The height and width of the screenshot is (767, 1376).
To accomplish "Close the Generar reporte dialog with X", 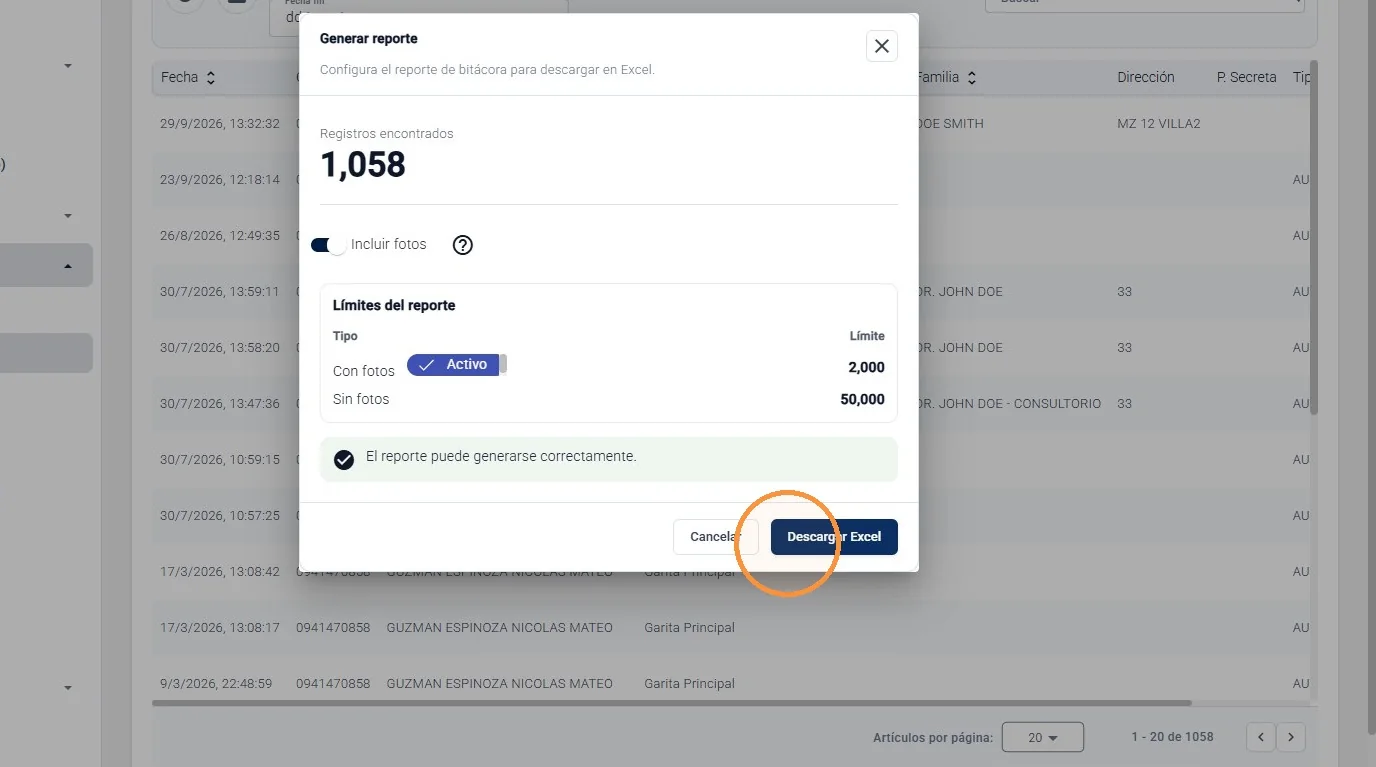I will (x=881, y=46).
